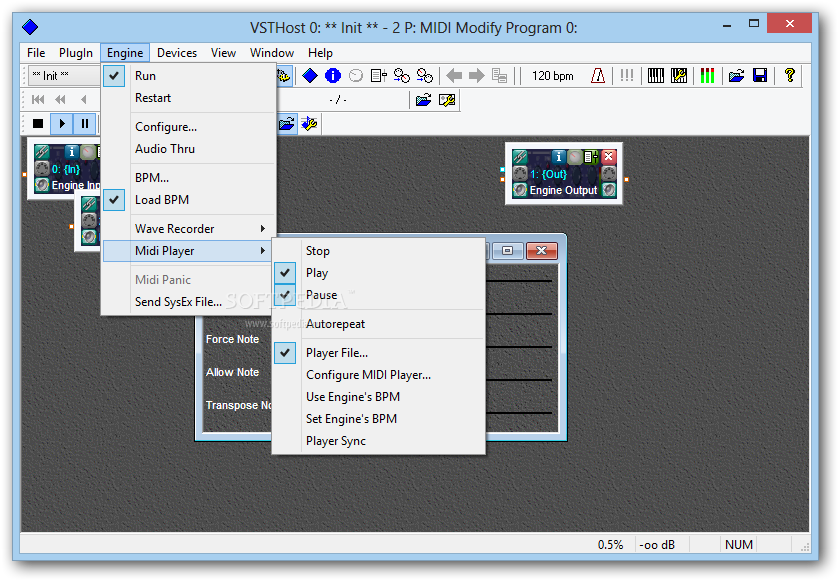This screenshot has height=581, width=839.
Task: Toggle Player File... checked entry
Action: [379, 353]
